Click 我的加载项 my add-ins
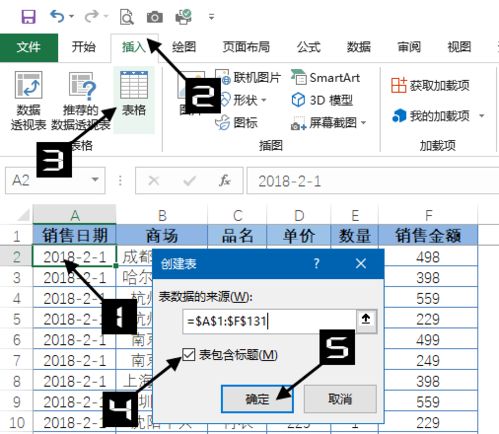The height and width of the screenshot is (434, 499). pos(431,116)
